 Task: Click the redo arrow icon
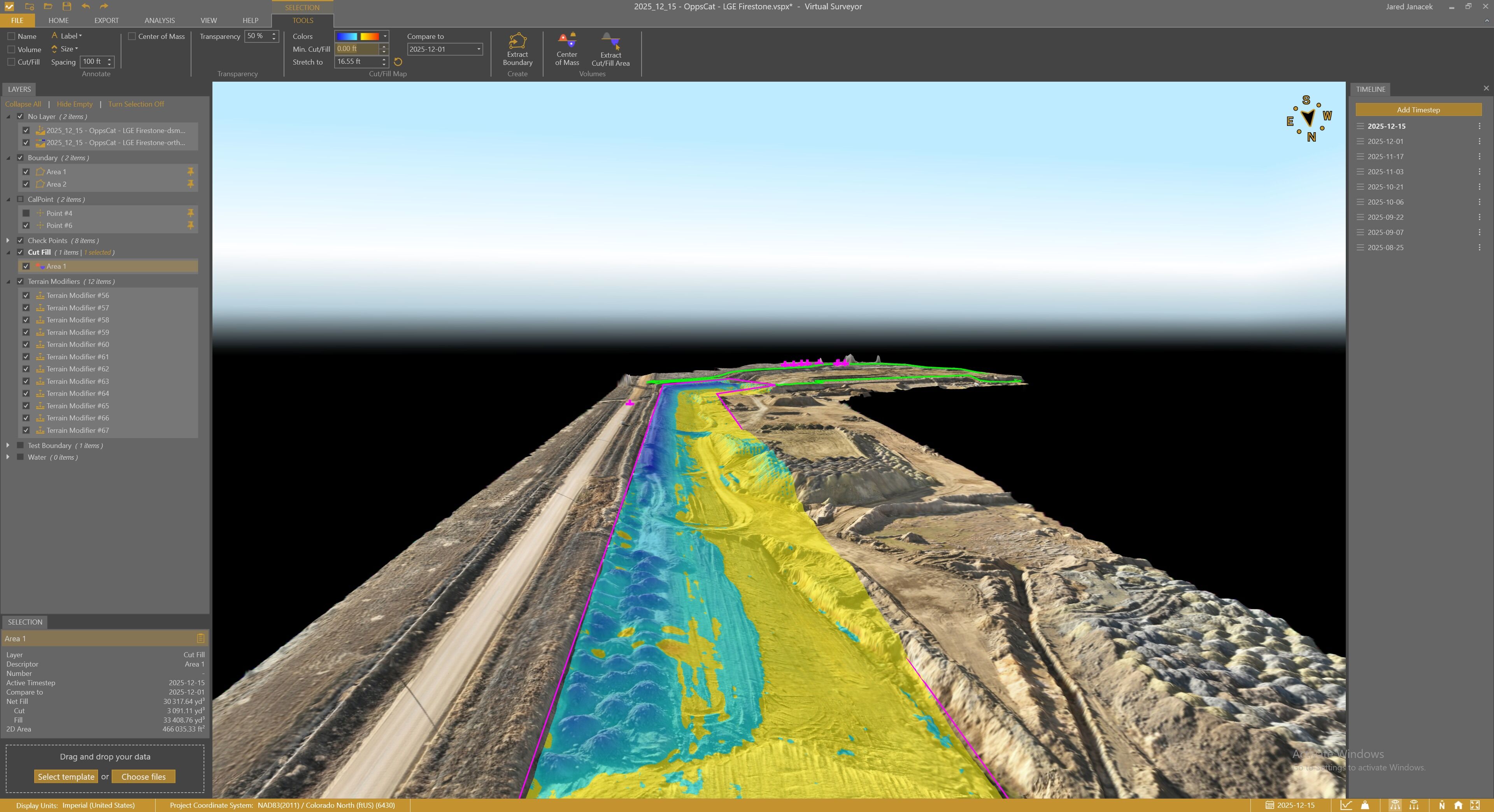point(104,6)
